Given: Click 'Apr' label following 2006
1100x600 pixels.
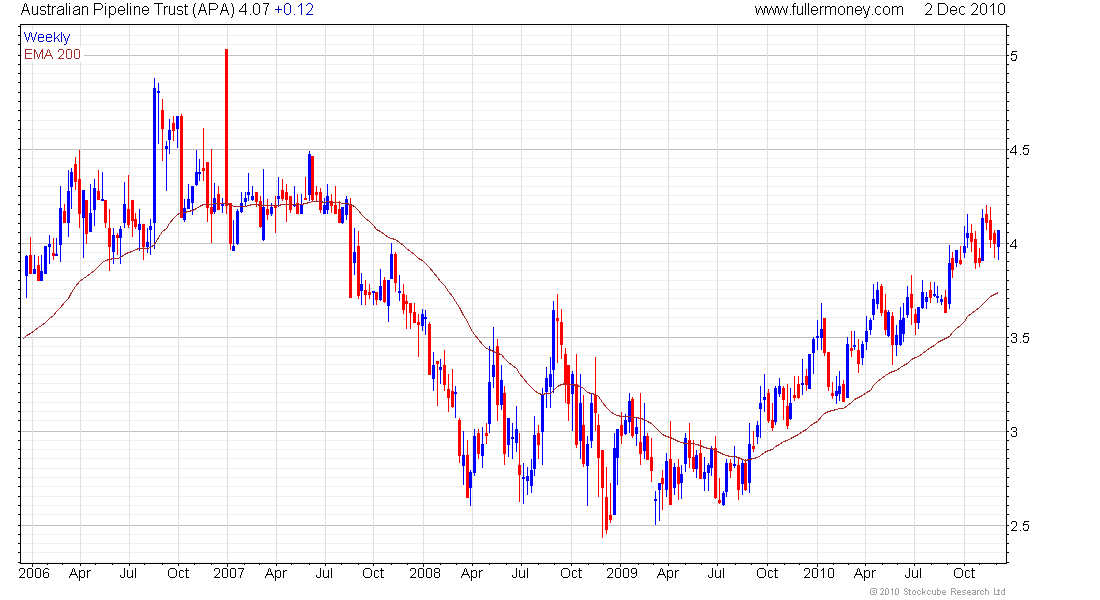Looking at the screenshot, I should coord(80,573).
